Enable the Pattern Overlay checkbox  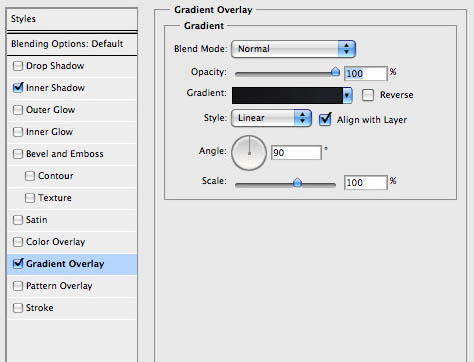point(18,286)
